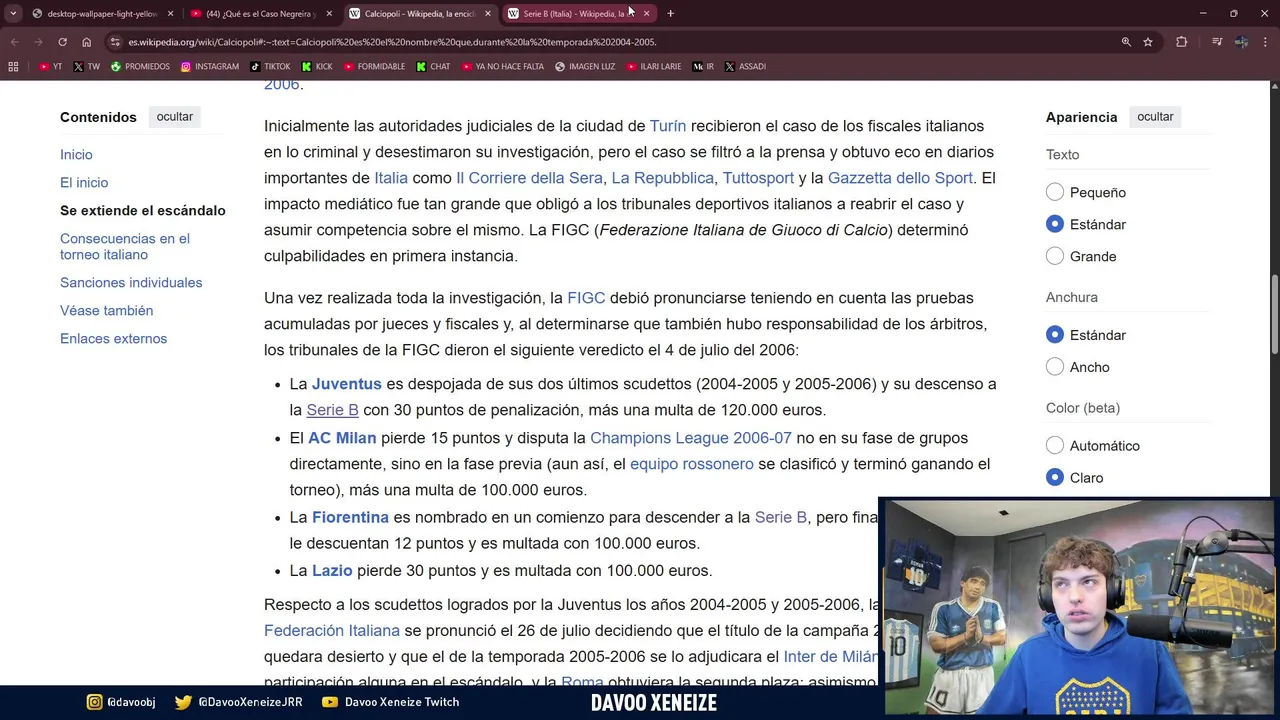Screen dimensions: 1280x720
Task: Open the Lazio article link
Action: (x=332, y=571)
